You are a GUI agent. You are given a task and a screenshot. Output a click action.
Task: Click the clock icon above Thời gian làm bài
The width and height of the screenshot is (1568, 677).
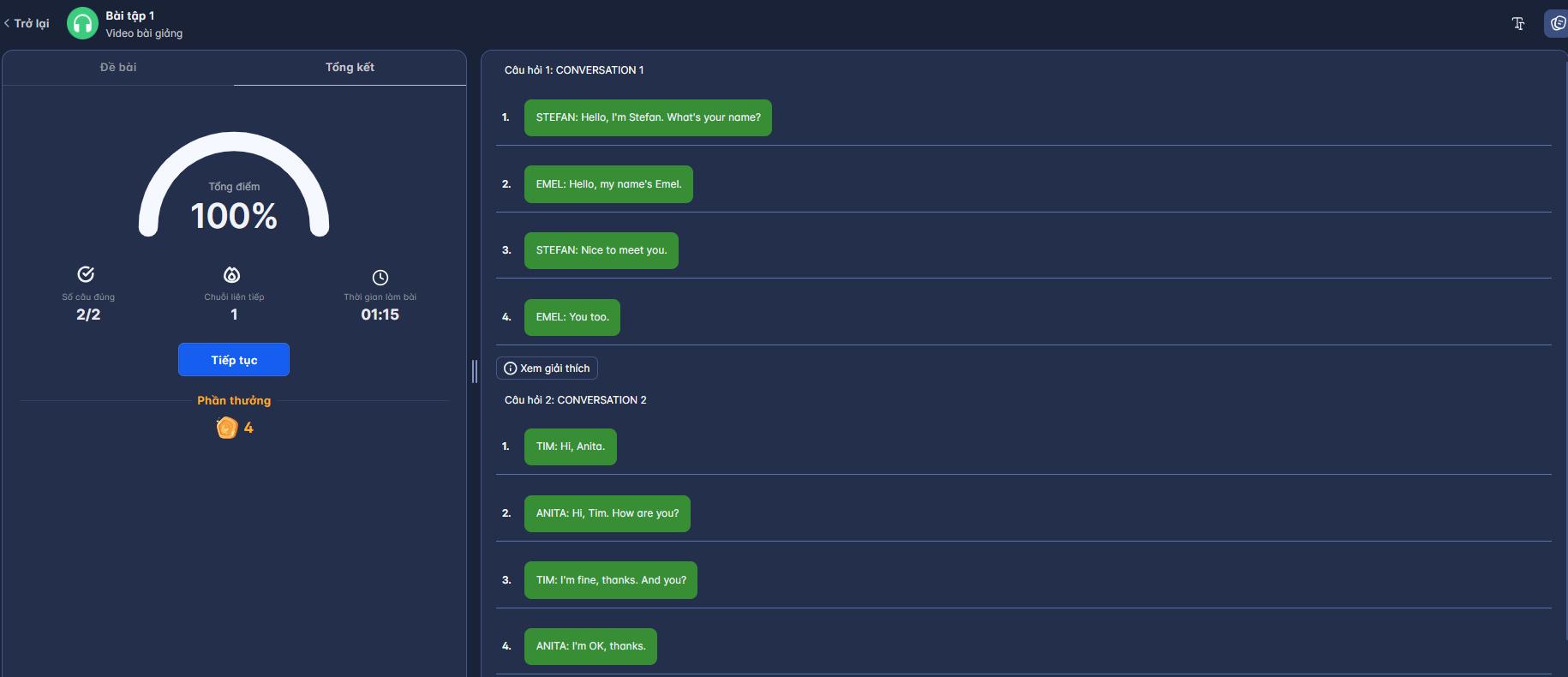click(380, 278)
